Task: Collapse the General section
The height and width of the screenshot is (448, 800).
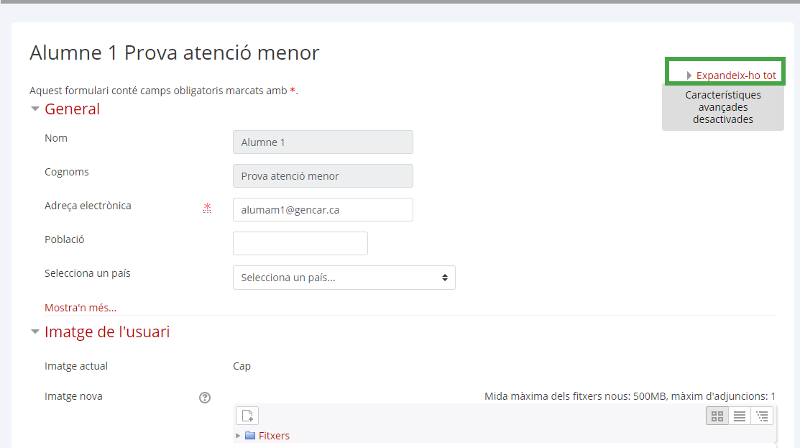Action: click(x=35, y=109)
